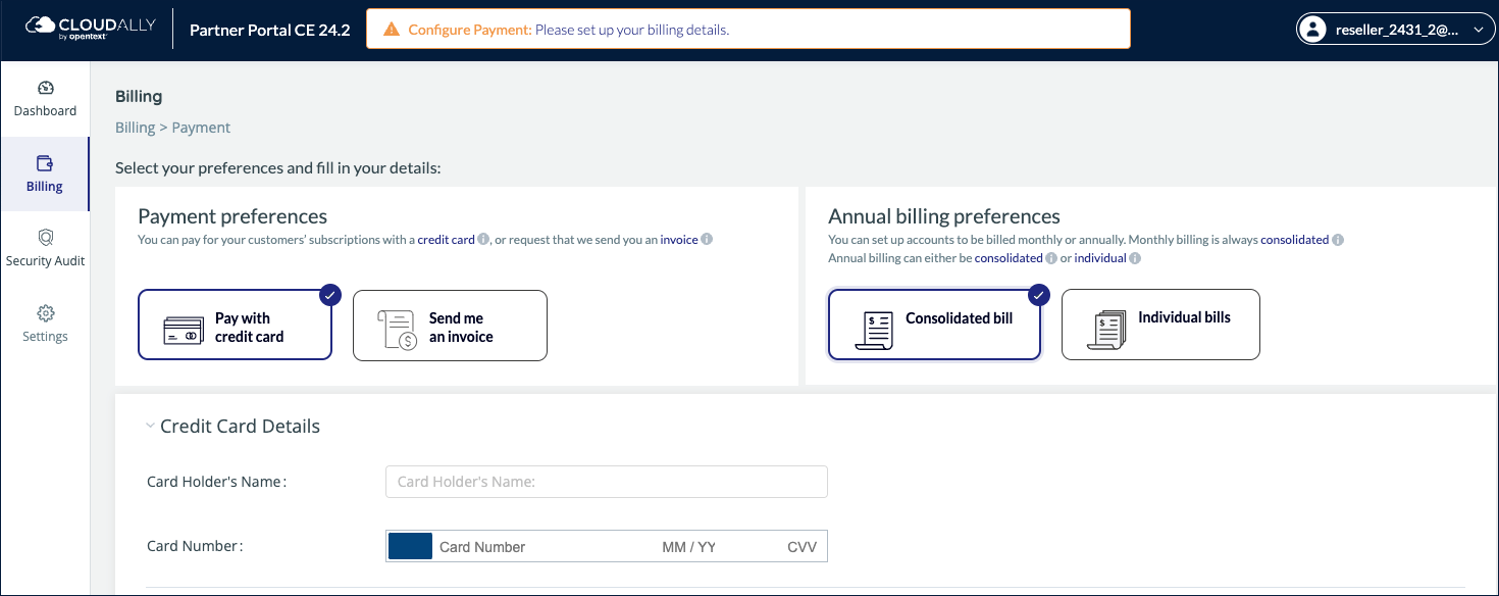Click the warning triangle icon in payment banner
The width and height of the screenshot is (1499, 596).
click(392, 29)
